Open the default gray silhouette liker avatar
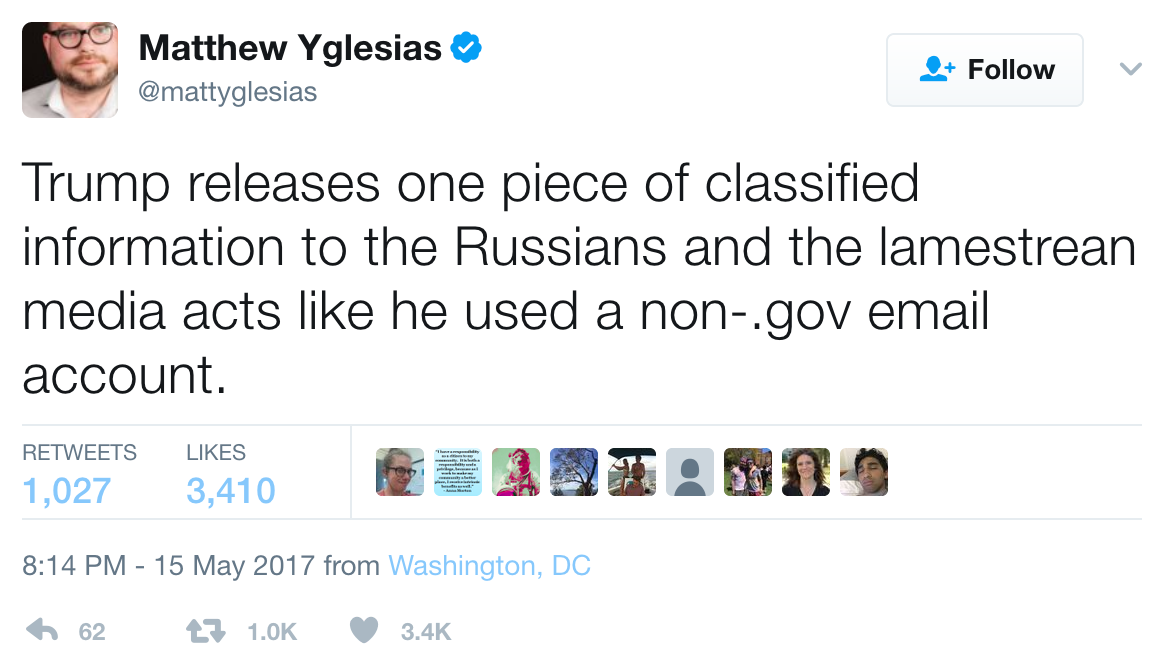This screenshot has height=668, width=1174. pyautogui.click(x=690, y=472)
